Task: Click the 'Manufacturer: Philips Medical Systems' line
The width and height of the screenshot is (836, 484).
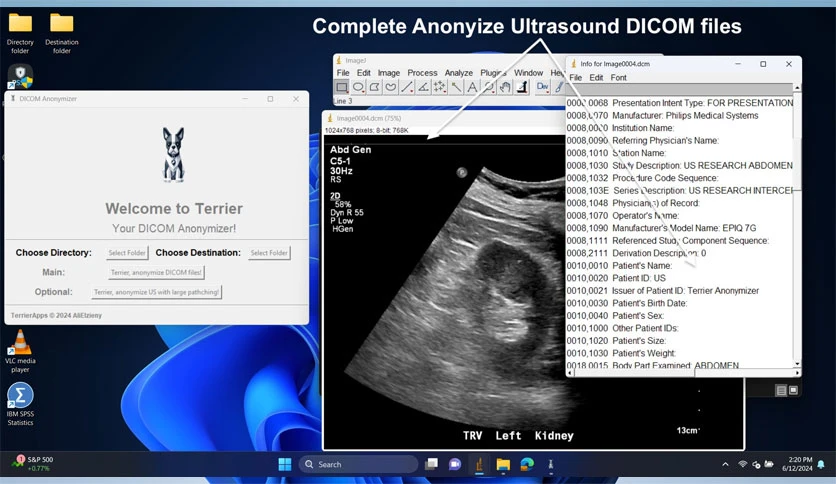Action: point(662,116)
